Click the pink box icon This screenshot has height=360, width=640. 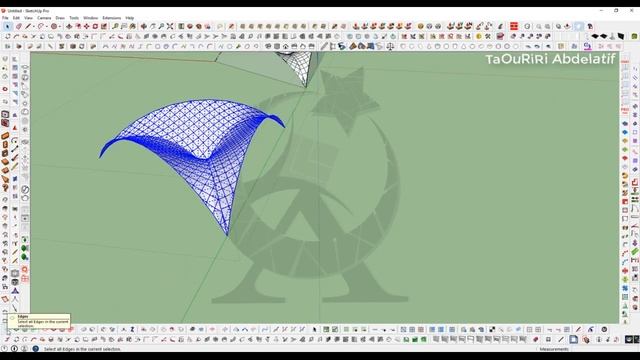pyautogui.click(x=500, y=37)
